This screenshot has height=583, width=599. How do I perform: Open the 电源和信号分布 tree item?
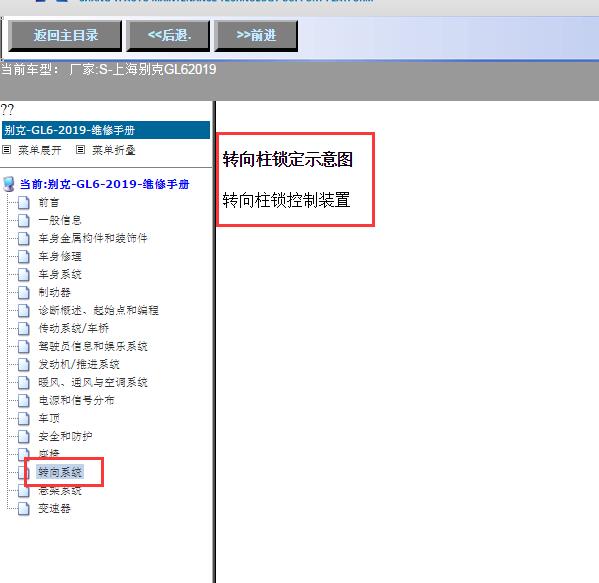[76, 400]
